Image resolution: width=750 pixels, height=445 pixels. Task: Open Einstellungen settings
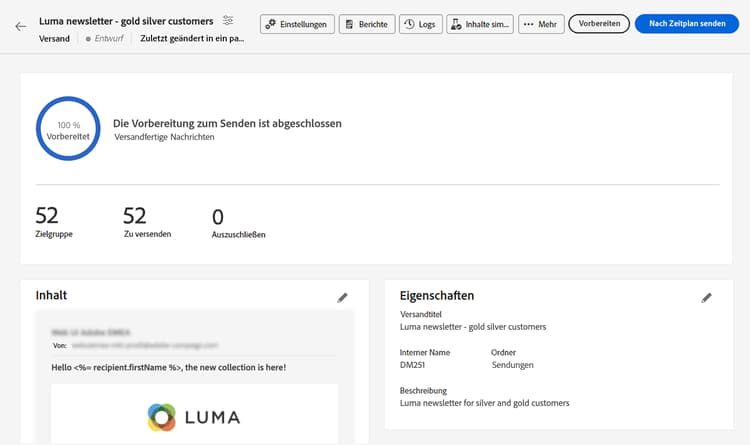click(295, 24)
